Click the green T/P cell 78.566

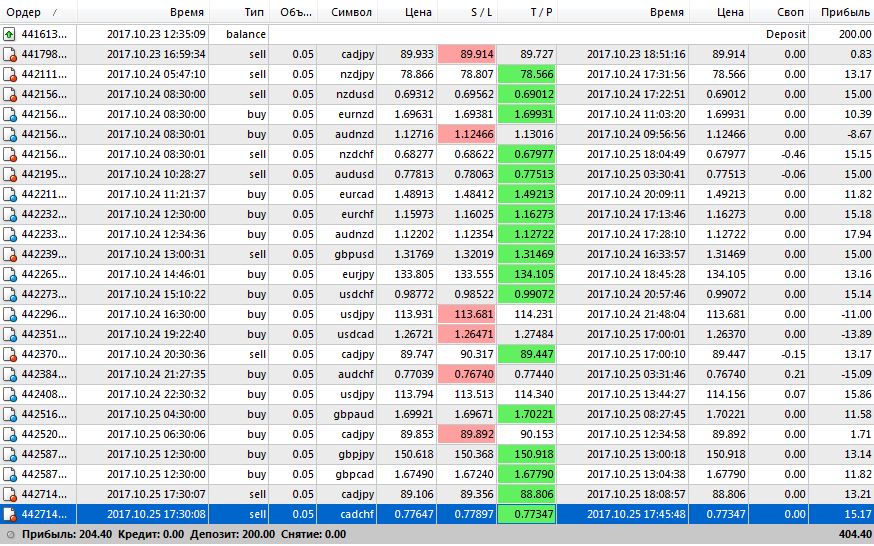point(527,75)
